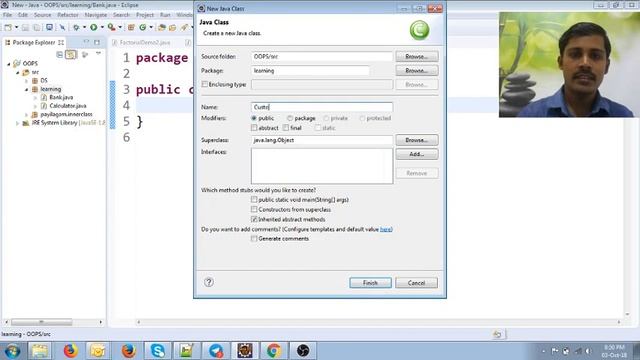Click Browse next to Source folder
Image resolution: width=640 pixels, height=360 pixels.
point(417,56)
